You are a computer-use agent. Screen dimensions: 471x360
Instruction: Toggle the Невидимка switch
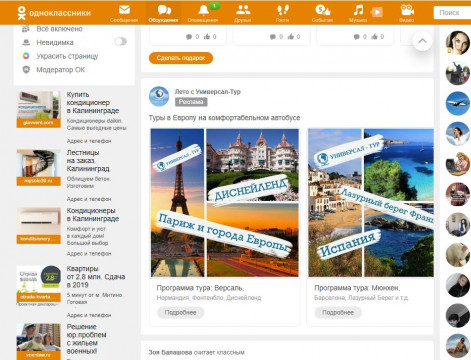[120, 42]
